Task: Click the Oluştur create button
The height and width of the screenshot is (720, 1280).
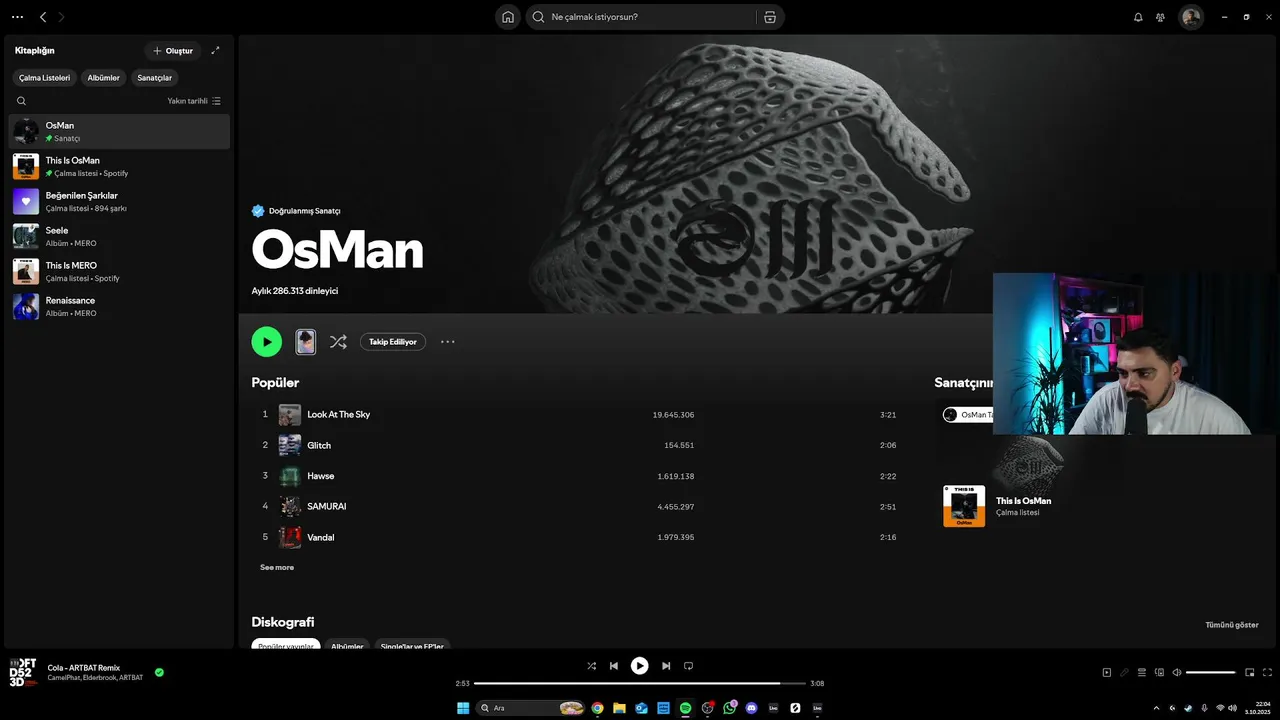Action: 172,50
